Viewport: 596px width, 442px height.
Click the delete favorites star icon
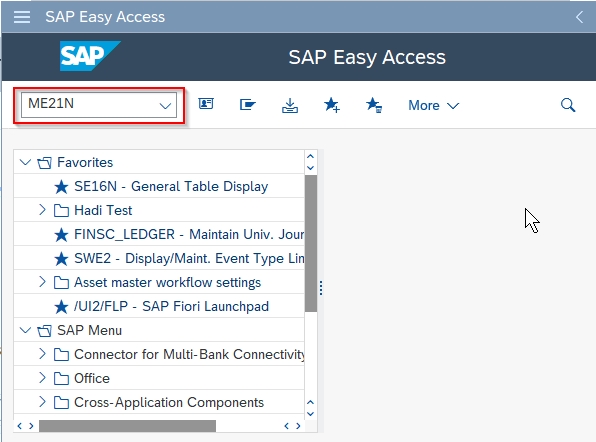[374, 105]
